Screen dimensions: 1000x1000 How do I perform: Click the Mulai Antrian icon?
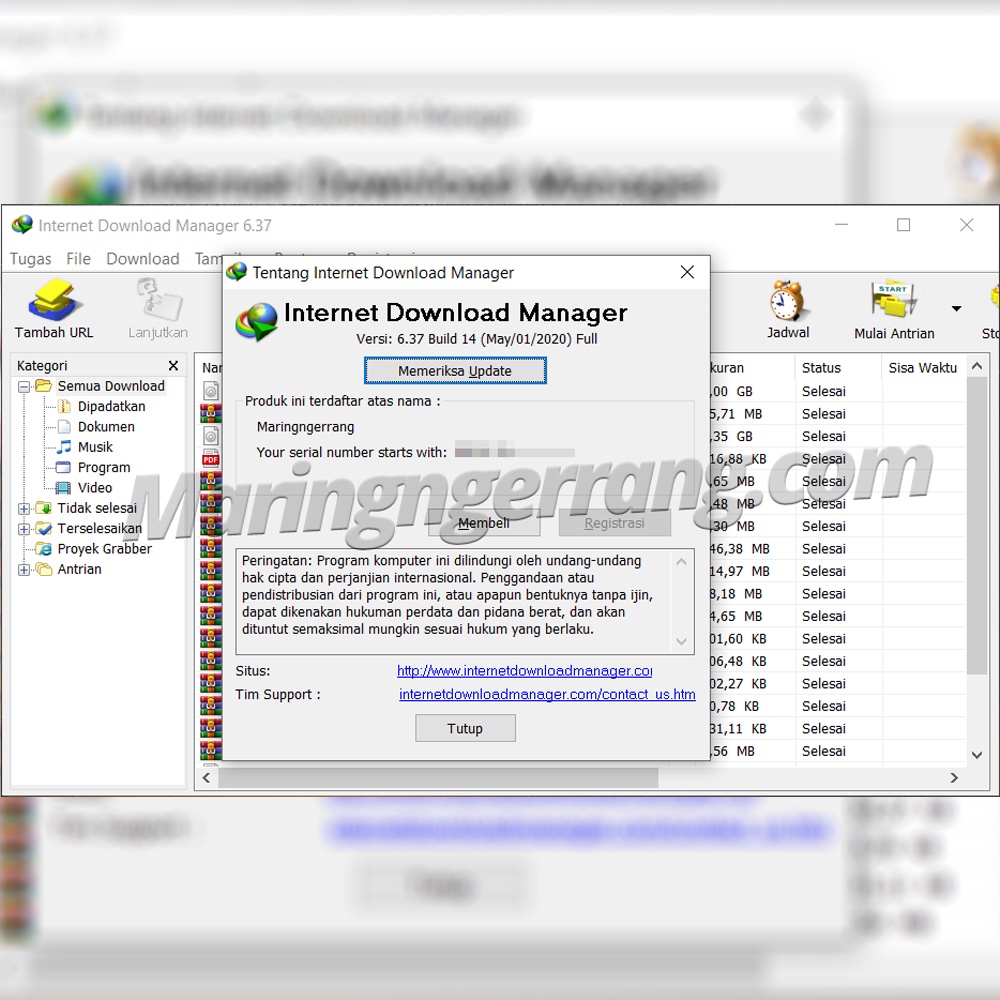pos(893,300)
